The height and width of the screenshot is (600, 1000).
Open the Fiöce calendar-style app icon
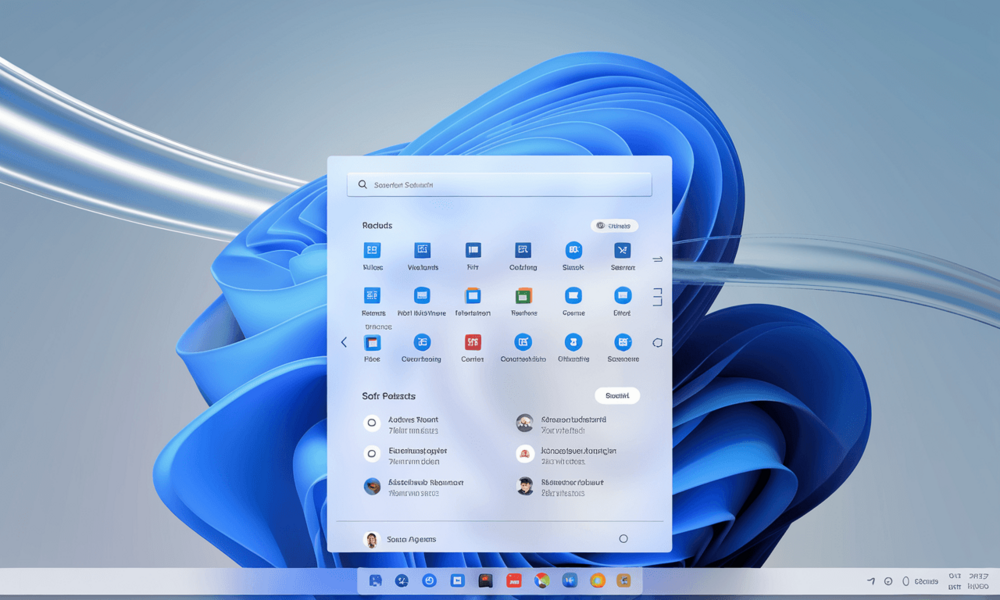pyautogui.click(x=372, y=342)
